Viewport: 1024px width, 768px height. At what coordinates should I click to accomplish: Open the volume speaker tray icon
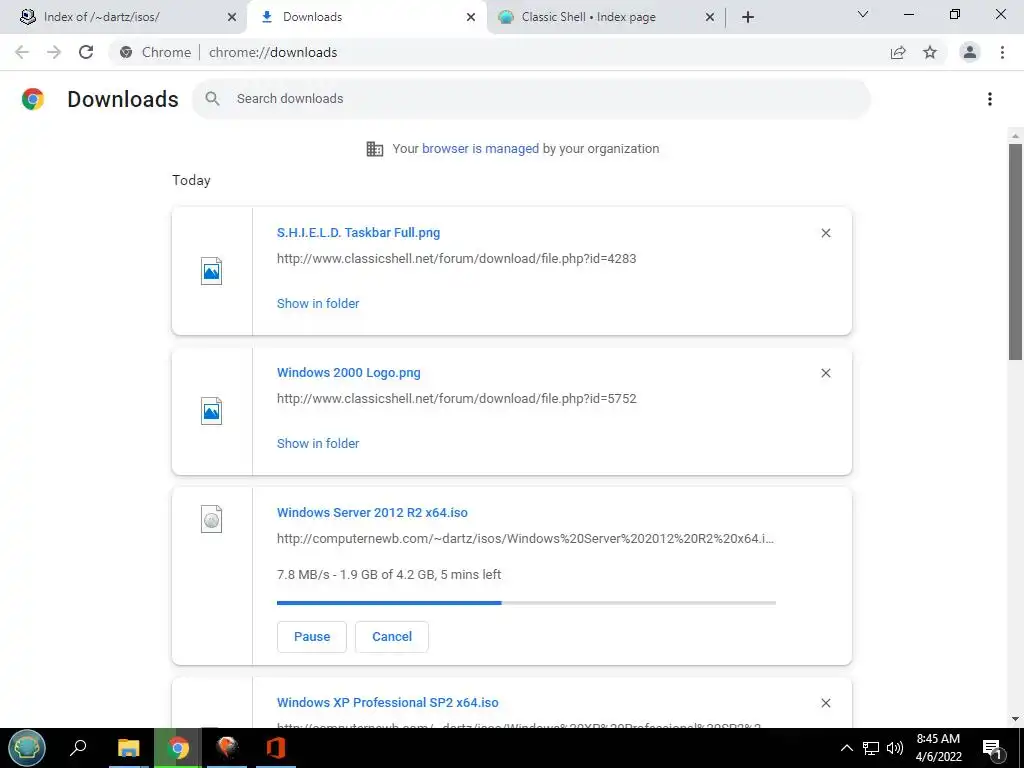[895, 748]
